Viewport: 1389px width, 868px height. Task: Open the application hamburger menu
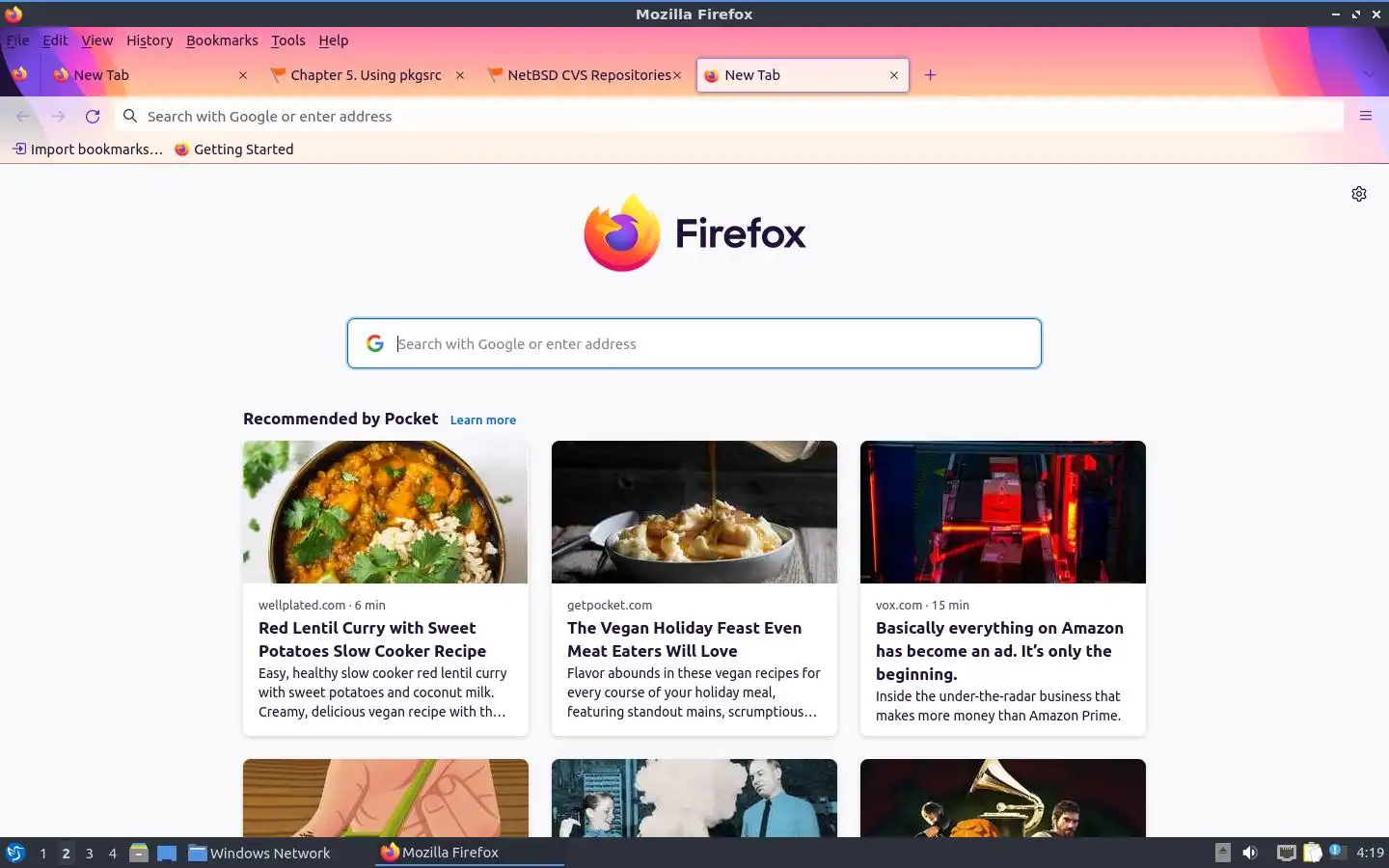[1366, 116]
